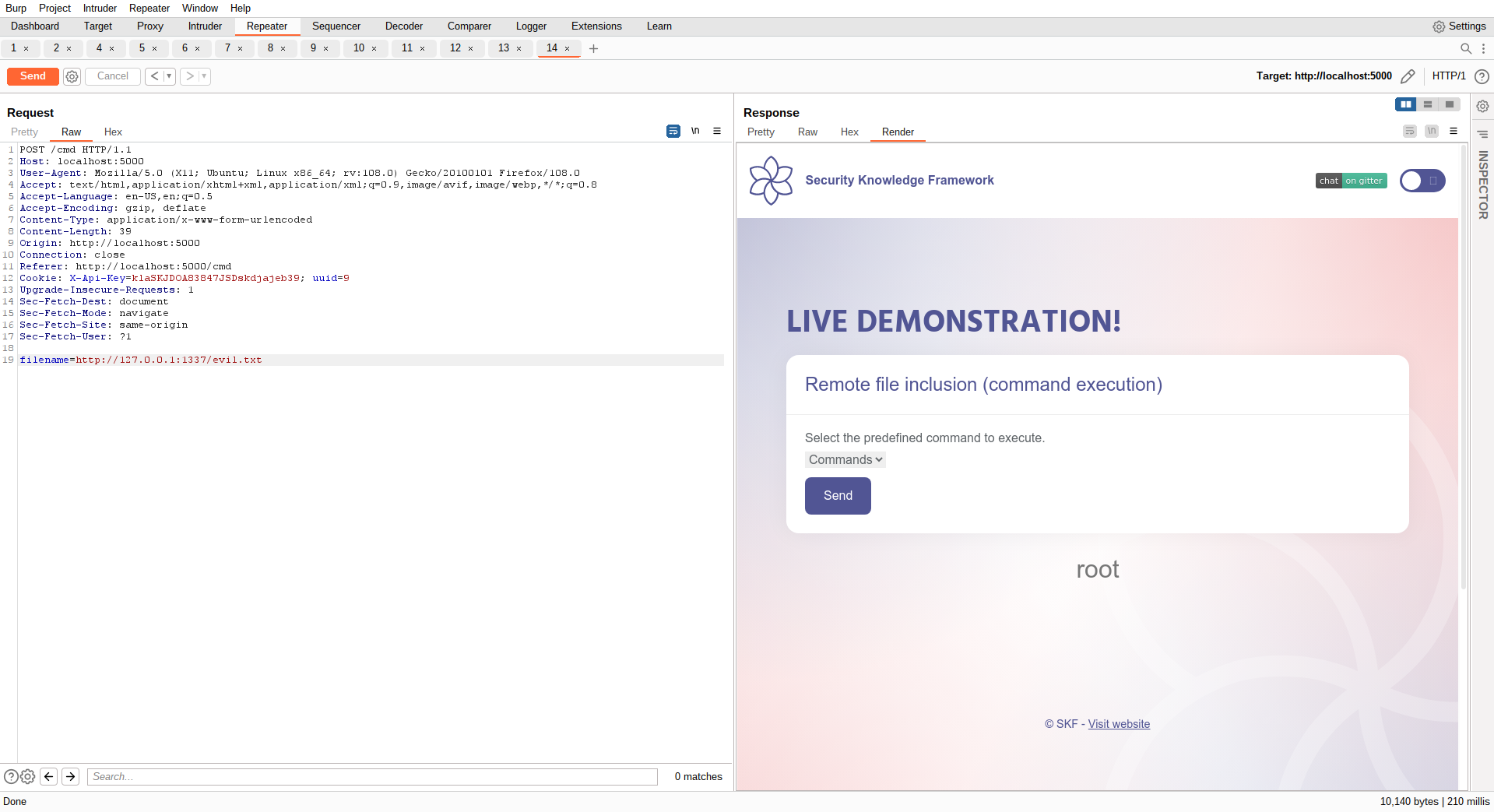Image resolution: width=1494 pixels, height=812 pixels.
Task: Open the tab bar kebab menu
Action: 1483,48
